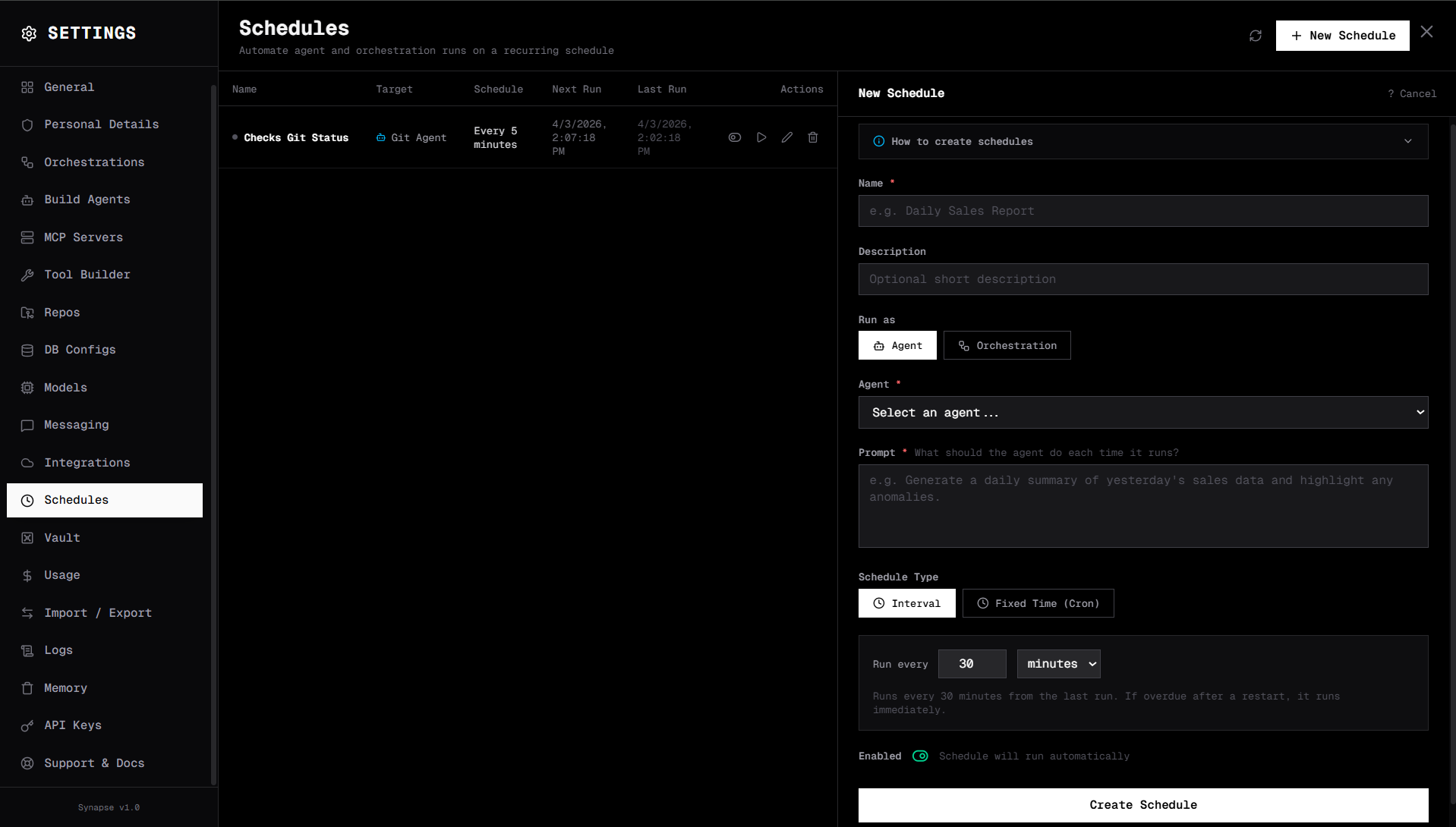Click the Repos folder icon
Screen dimensions: 1456x827
(27, 313)
